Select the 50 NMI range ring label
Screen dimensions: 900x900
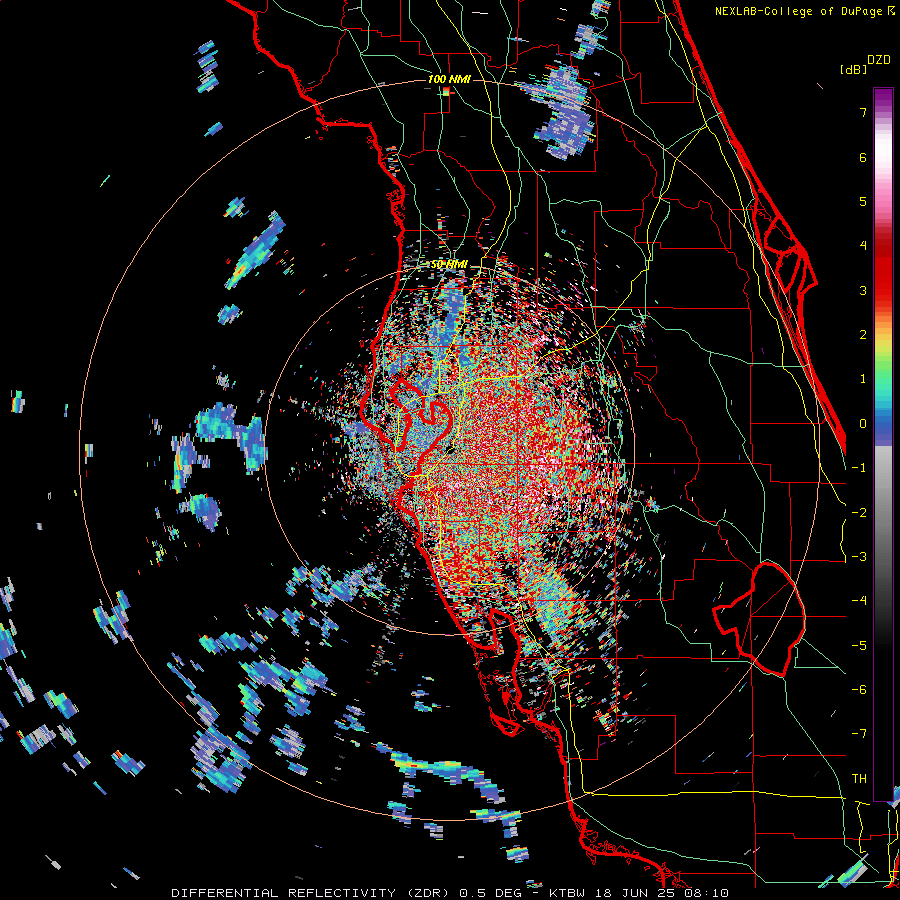click(449, 264)
